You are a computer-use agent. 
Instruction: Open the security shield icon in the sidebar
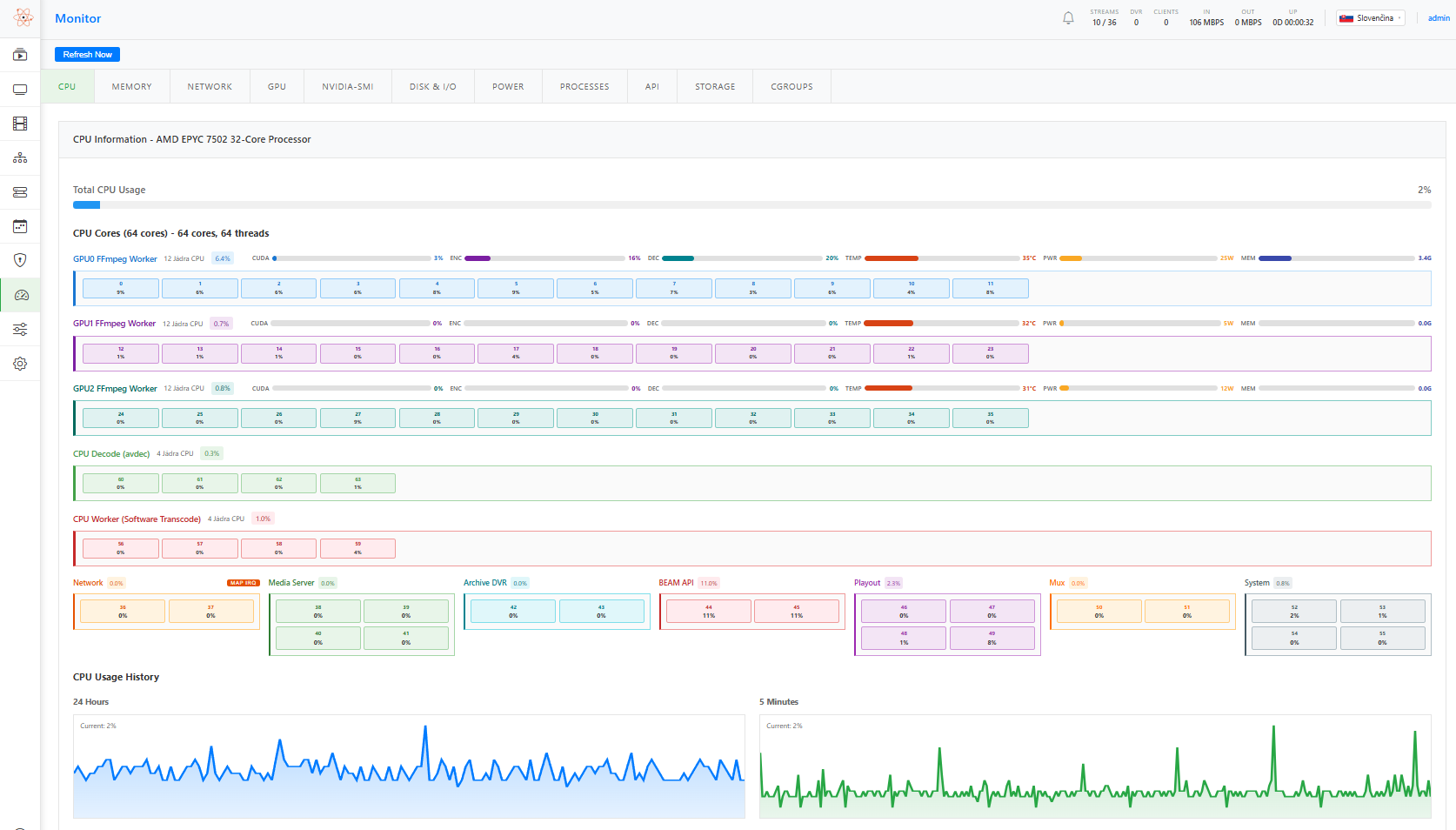[20, 260]
